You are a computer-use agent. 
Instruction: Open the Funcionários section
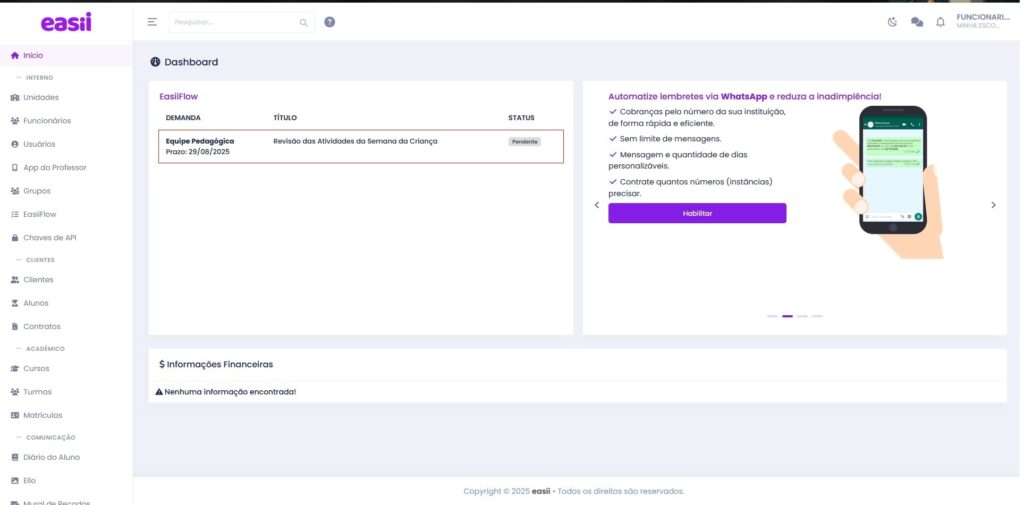coord(46,121)
